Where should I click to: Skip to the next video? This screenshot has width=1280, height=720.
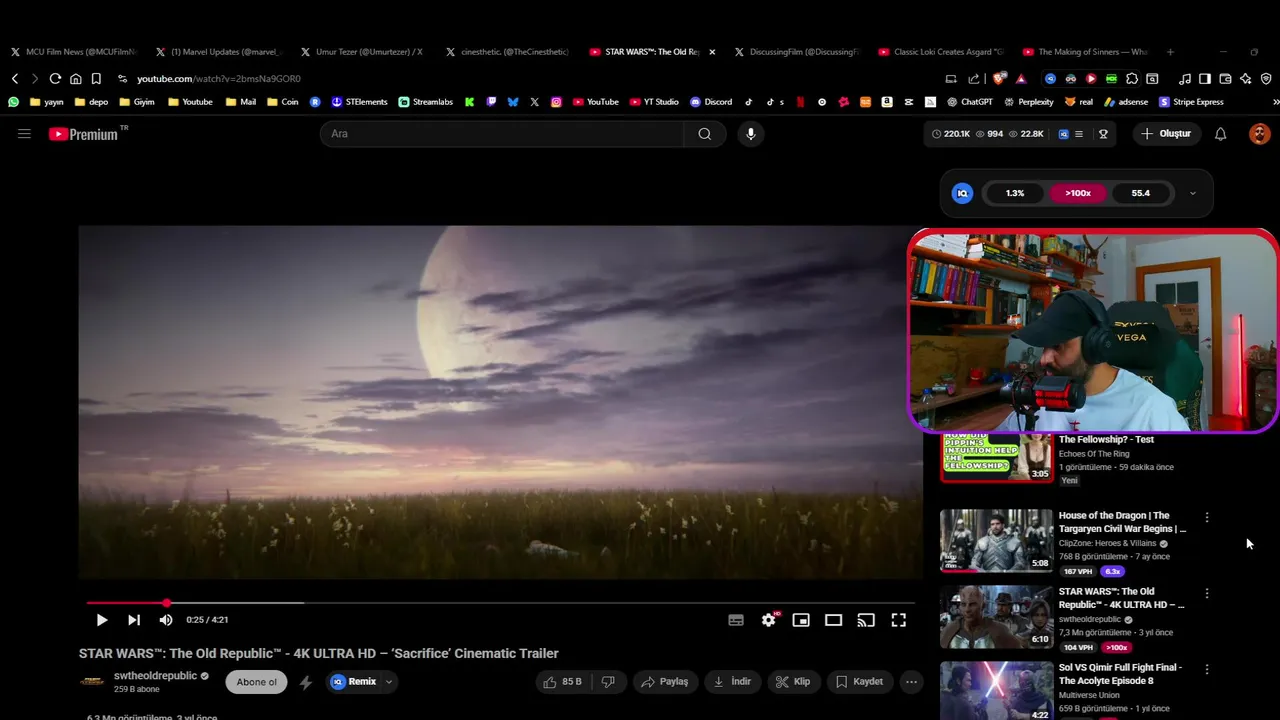coord(134,620)
